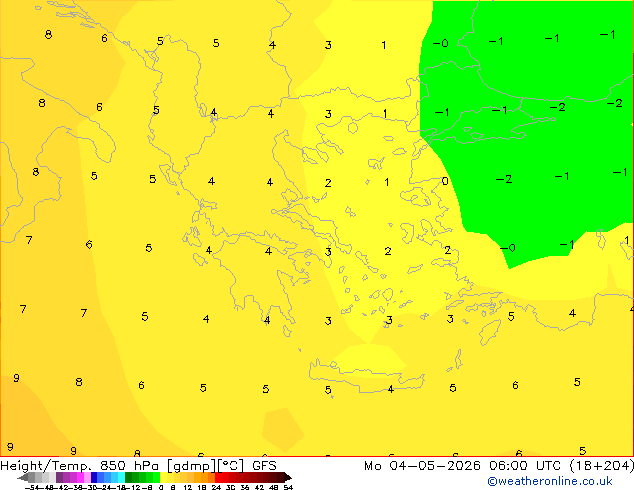Click the dark maroon right arrow of legend
The height and width of the screenshot is (490, 634).
[x=287, y=477]
